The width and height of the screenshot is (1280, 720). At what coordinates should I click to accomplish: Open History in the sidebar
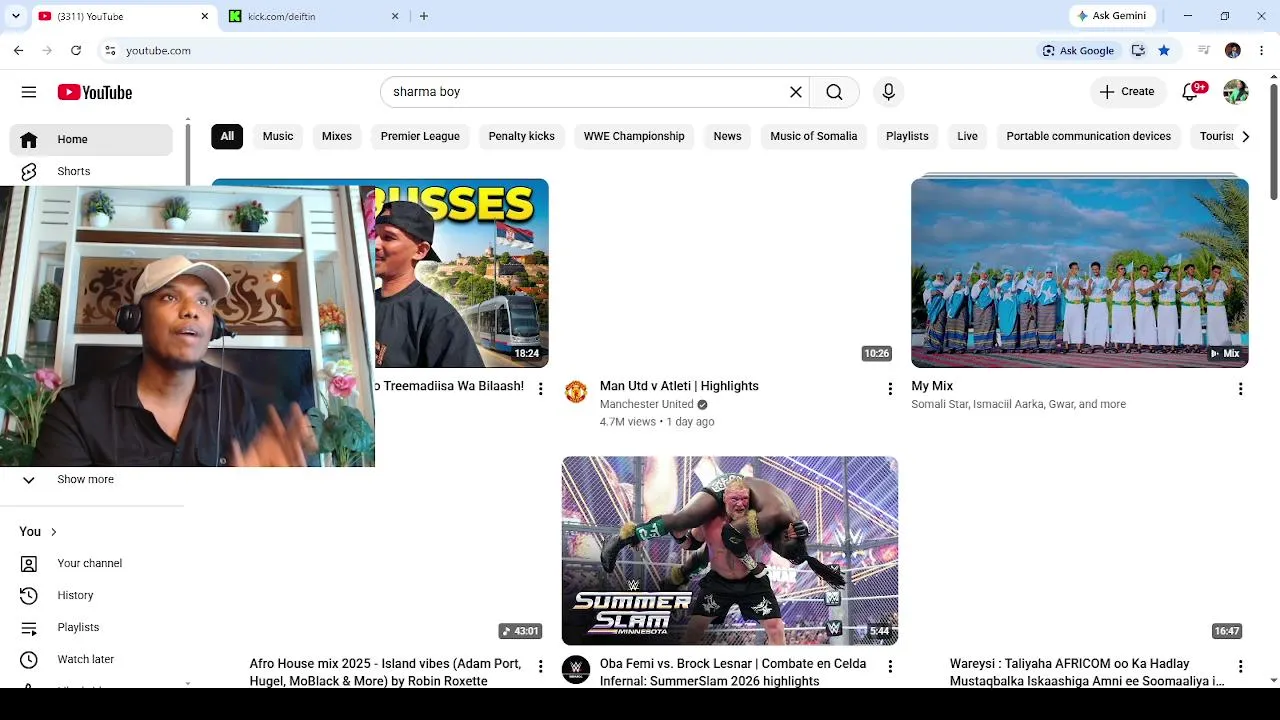point(92,595)
